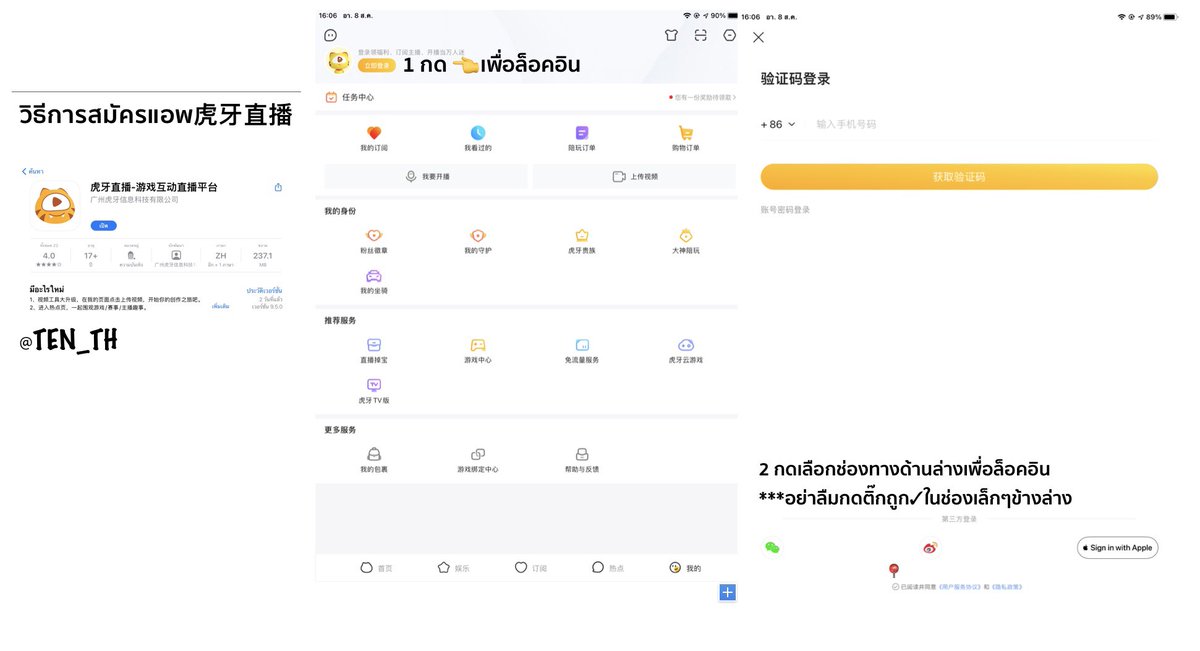Open 我的坐骑 car icon
Image resolution: width=1200 pixels, height=651 pixels.
[374, 276]
